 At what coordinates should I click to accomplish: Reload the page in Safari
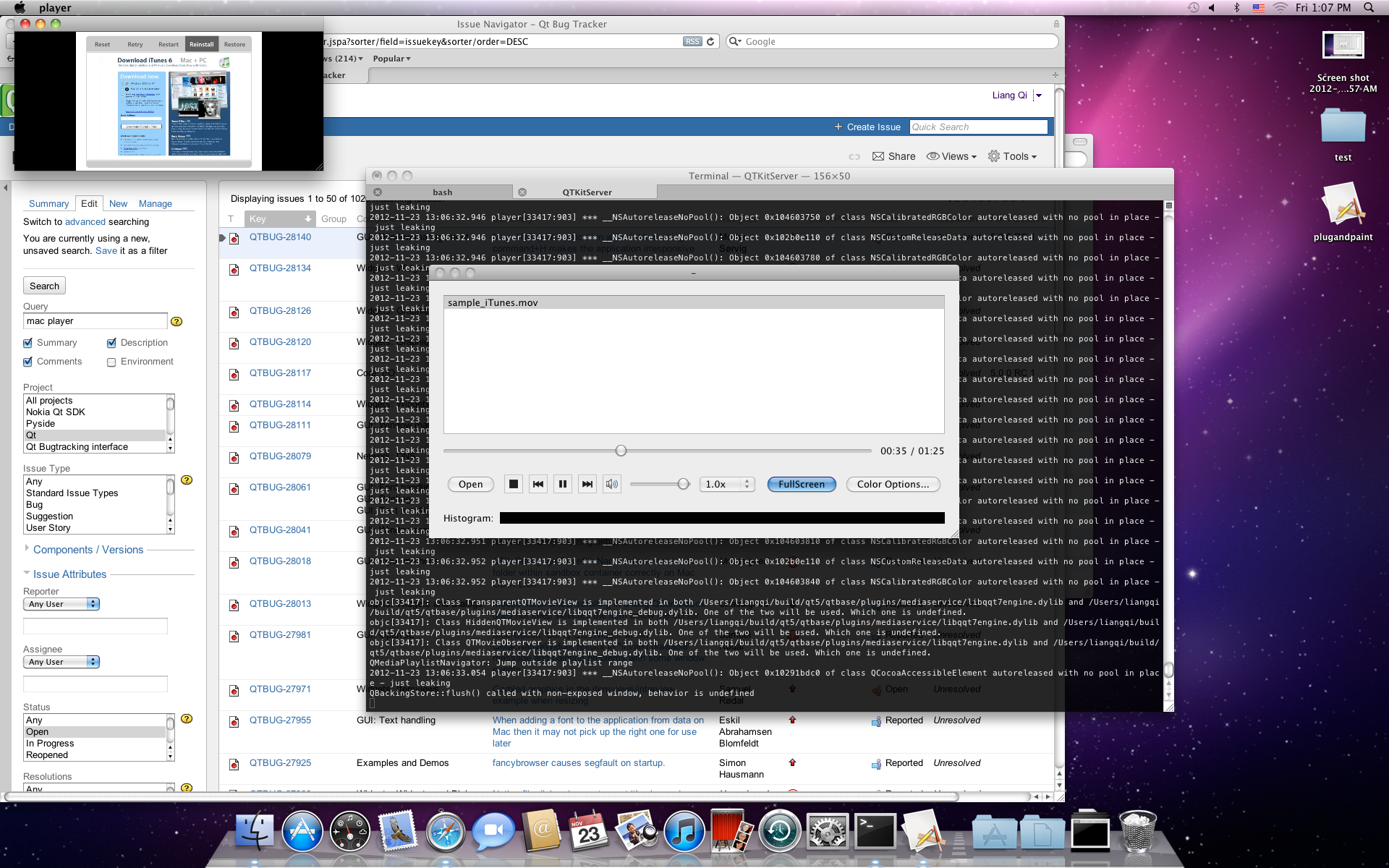710,41
